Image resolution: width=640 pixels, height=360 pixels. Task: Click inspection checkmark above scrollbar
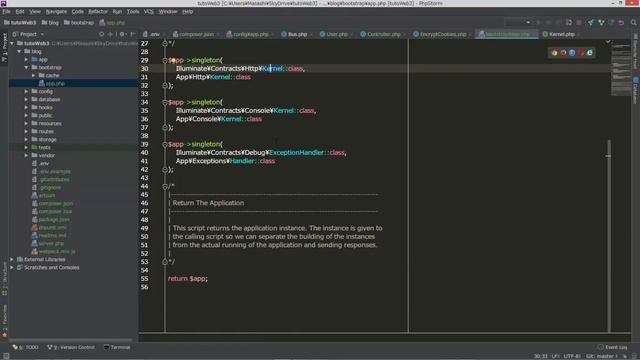(x=608, y=42)
